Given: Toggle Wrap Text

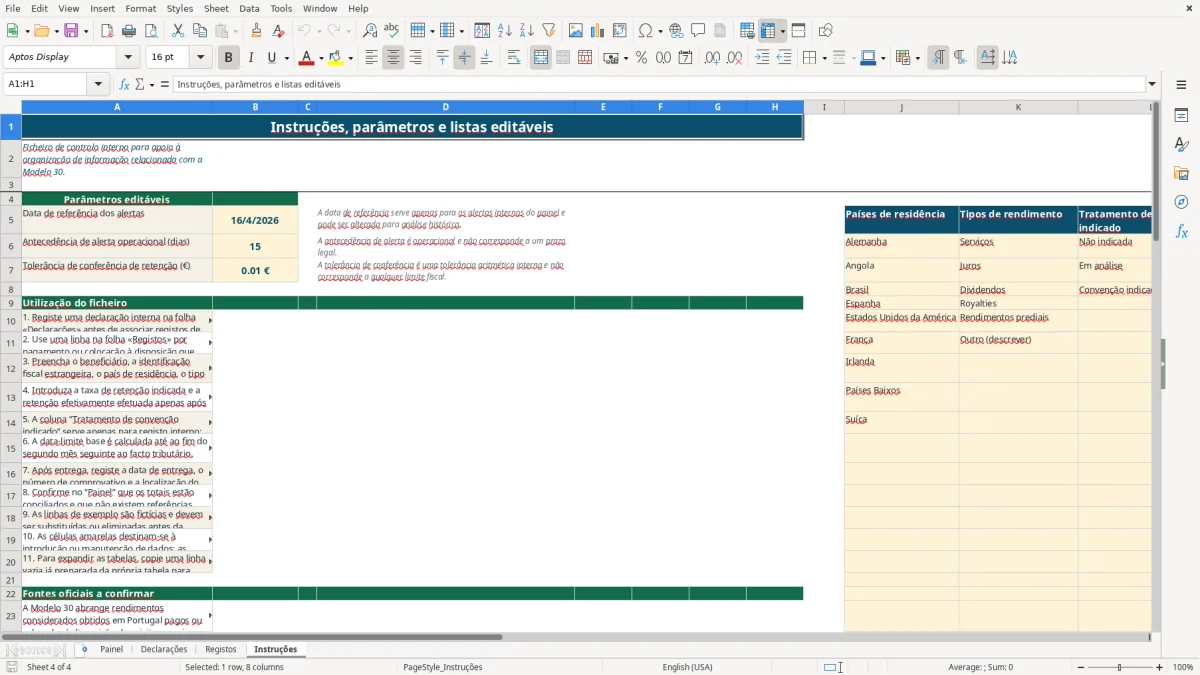Looking at the screenshot, I should tap(514, 58).
